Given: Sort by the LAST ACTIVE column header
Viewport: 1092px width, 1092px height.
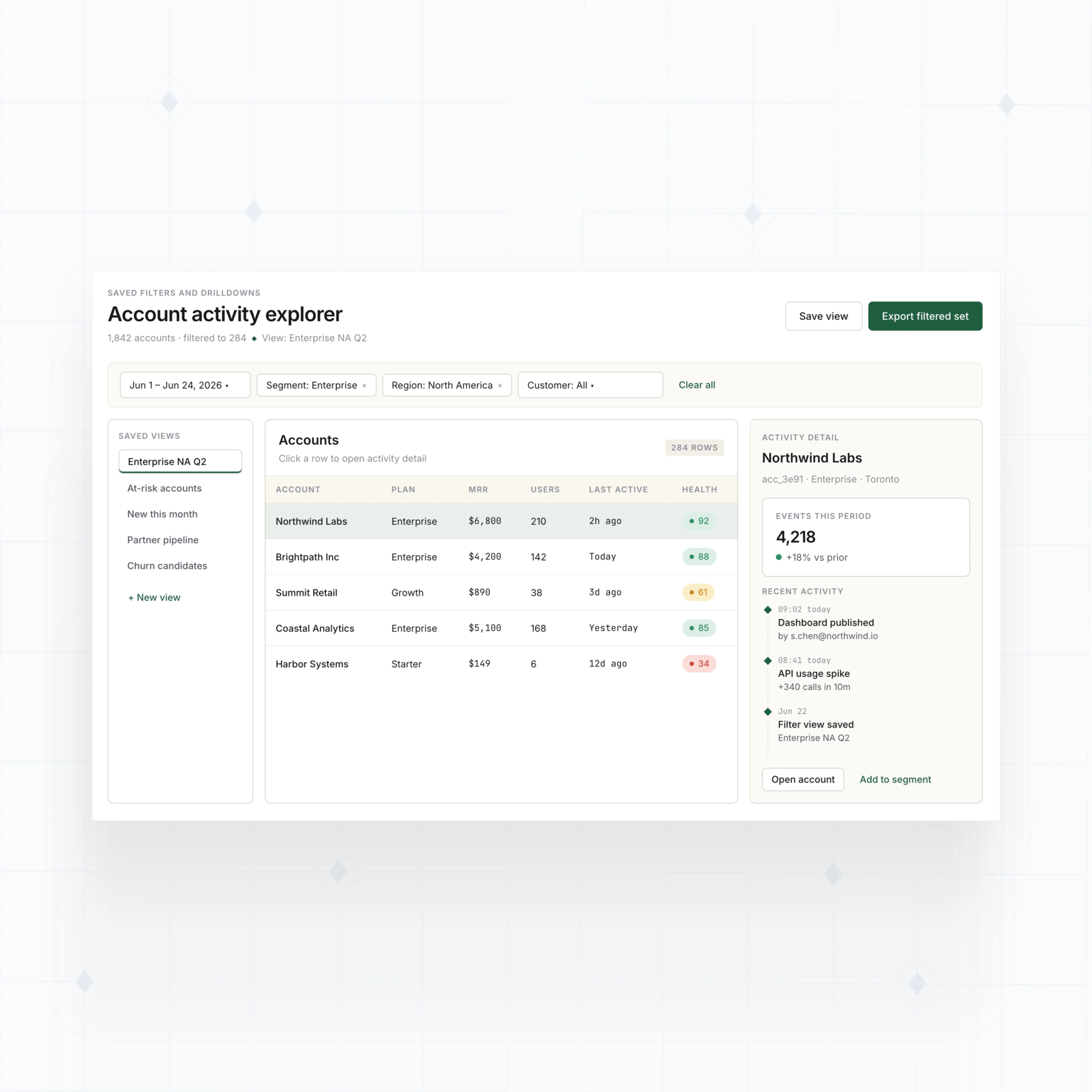Looking at the screenshot, I should (618, 489).
